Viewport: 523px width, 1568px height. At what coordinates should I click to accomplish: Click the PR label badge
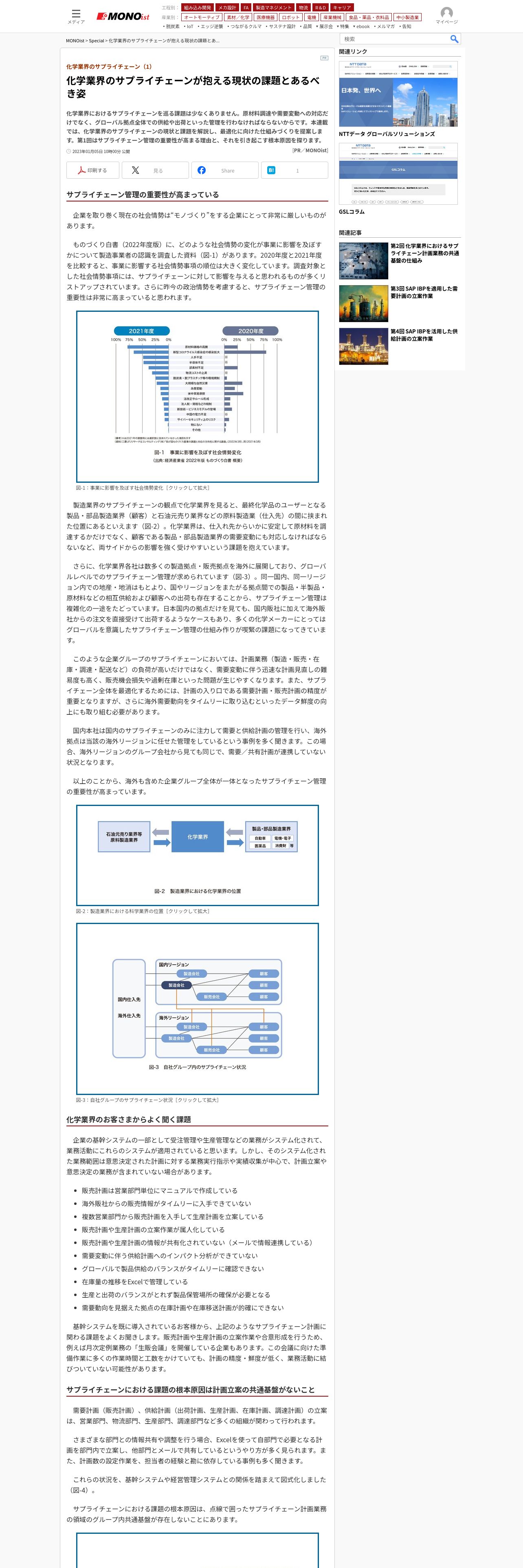tap(324, 58)
